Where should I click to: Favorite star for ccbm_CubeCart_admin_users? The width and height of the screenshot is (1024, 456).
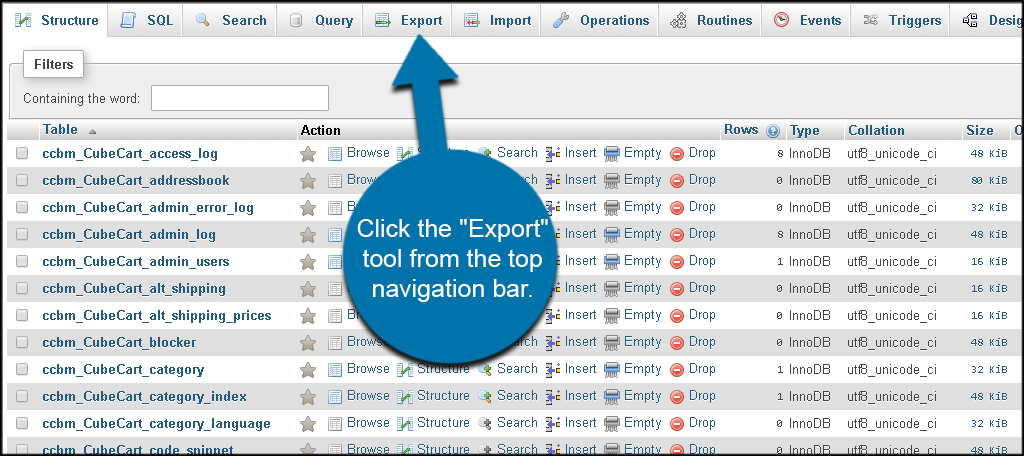308,262
